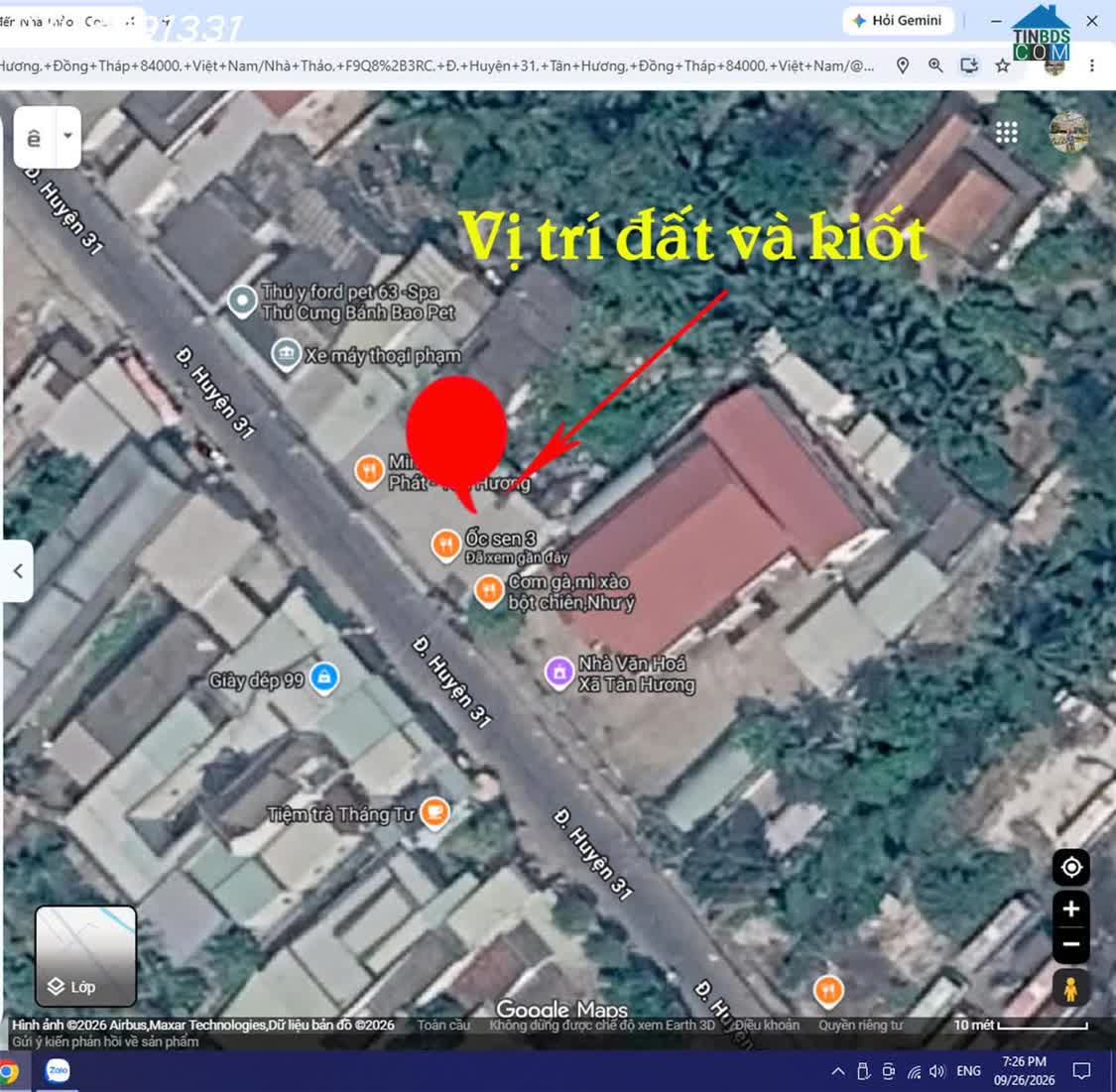The width and height of the screenshot is (1116, 1092).
Task: Expand the collapsed side panel arrow
Action: click(18, 570)
